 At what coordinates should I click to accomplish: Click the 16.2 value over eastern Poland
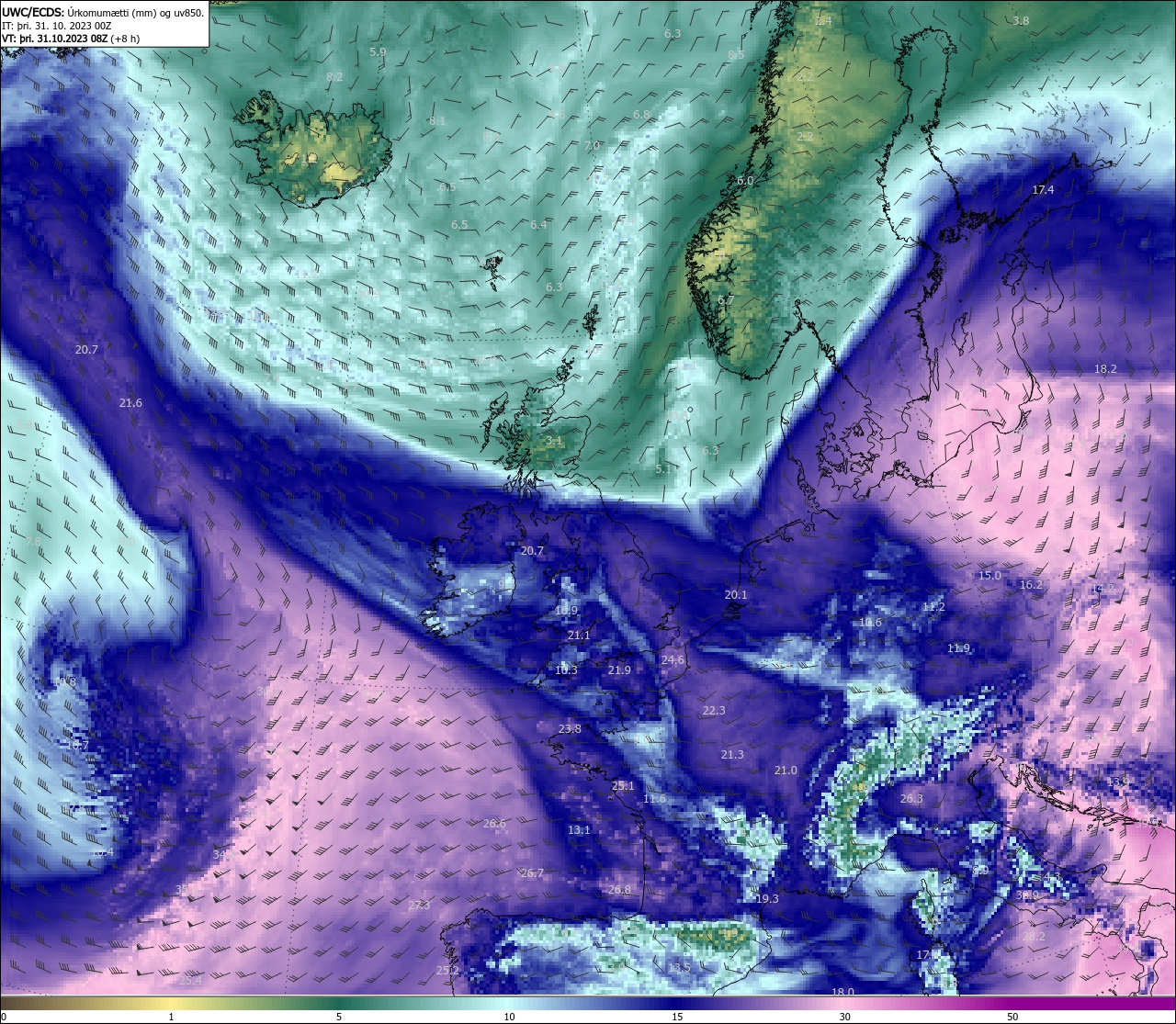coord(1031,585)
